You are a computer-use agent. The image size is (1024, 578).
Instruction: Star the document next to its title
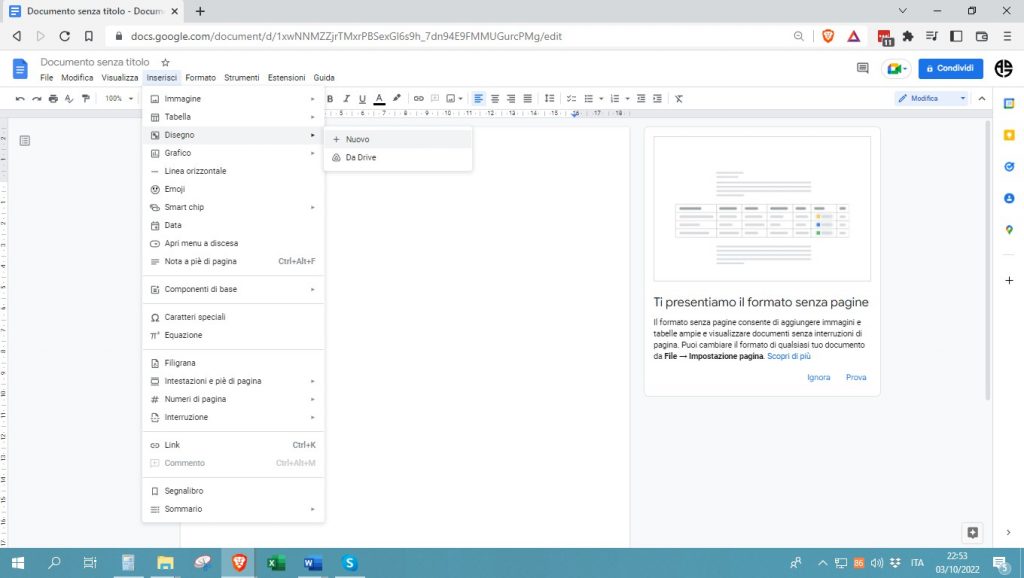tap(166, 62)
